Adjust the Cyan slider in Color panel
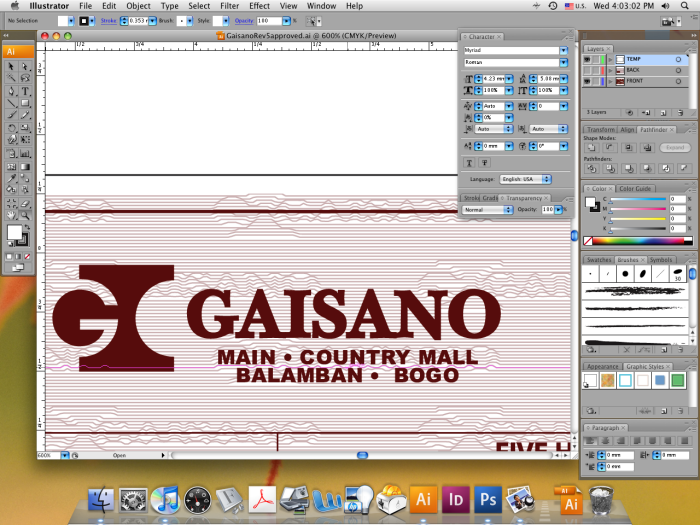700x525 pixels. [x=636, y=199]
